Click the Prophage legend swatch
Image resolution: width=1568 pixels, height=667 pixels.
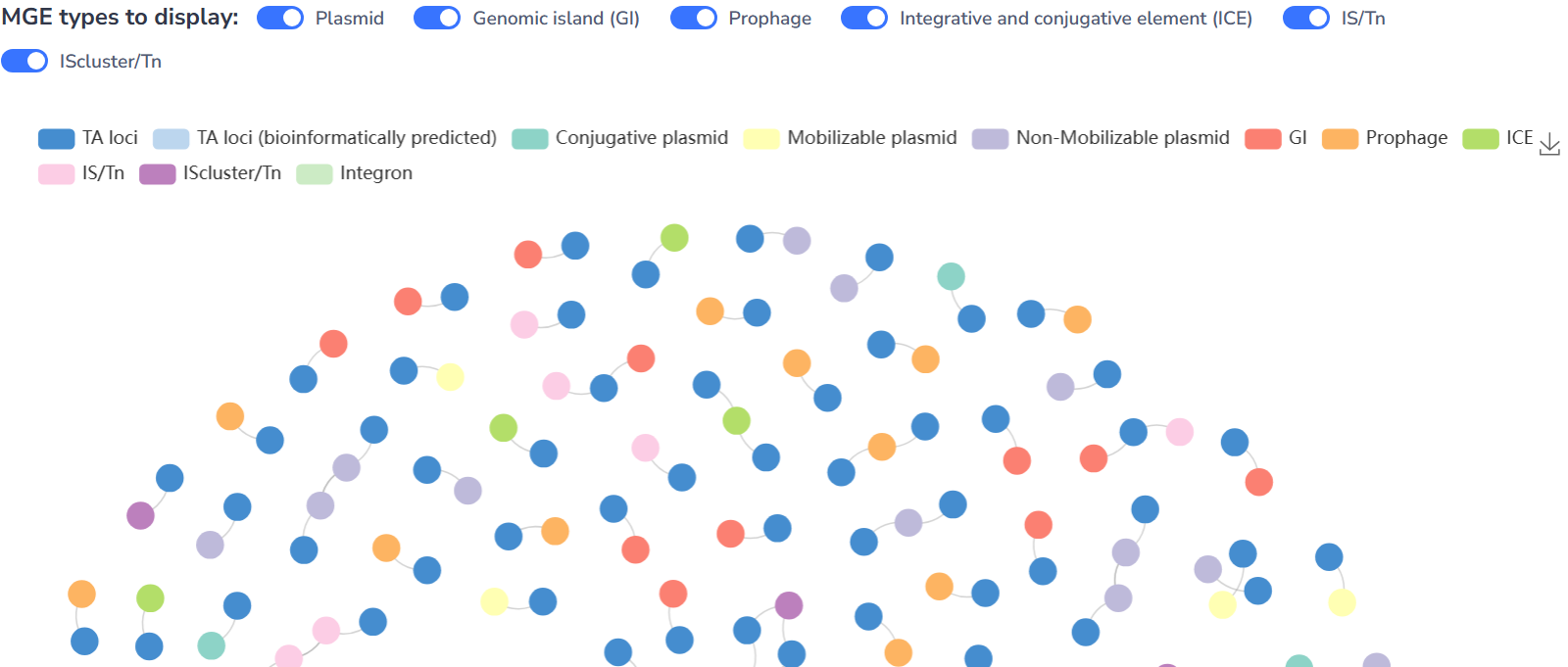pyautogui.click(x=1340, y=139)
